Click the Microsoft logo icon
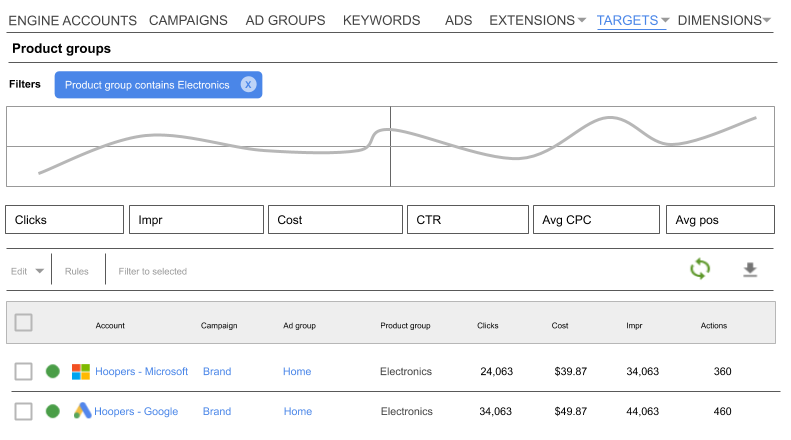The width and height of the screenshot is (791, 440). tap(81, 372)
